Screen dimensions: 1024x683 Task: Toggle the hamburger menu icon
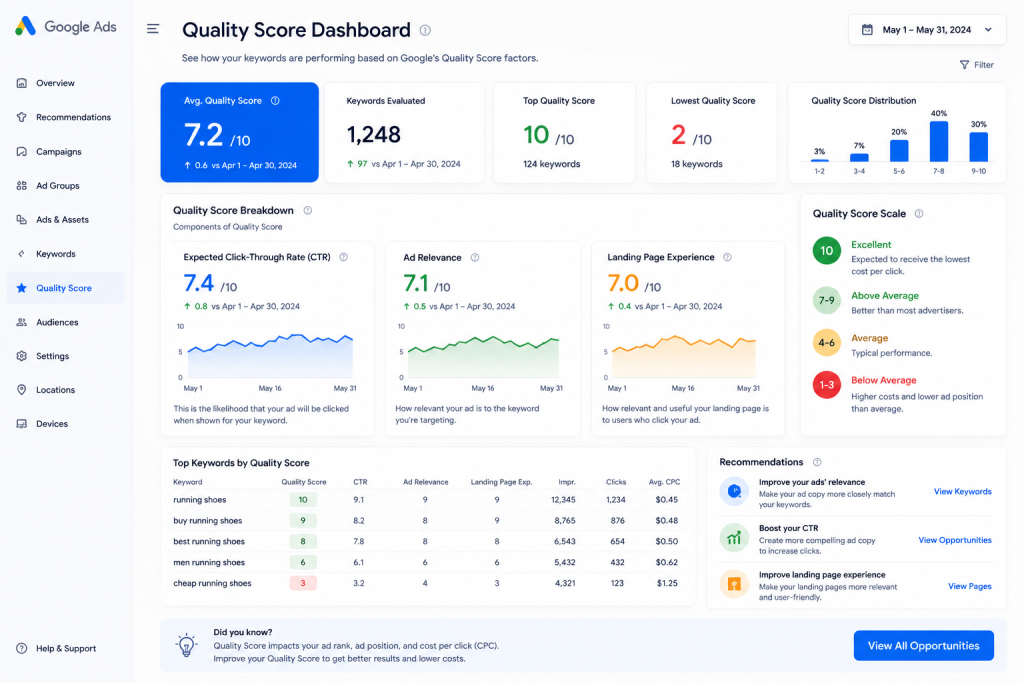tap(153, 29)
